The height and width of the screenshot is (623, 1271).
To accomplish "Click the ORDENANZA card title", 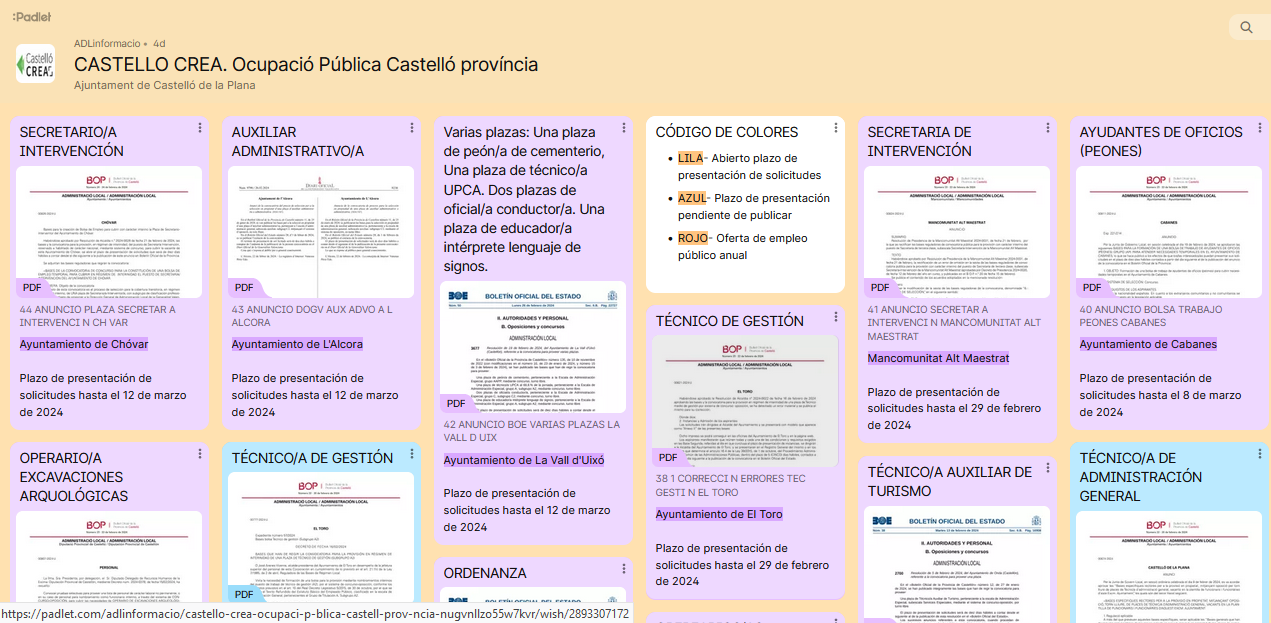I will 485,574.
